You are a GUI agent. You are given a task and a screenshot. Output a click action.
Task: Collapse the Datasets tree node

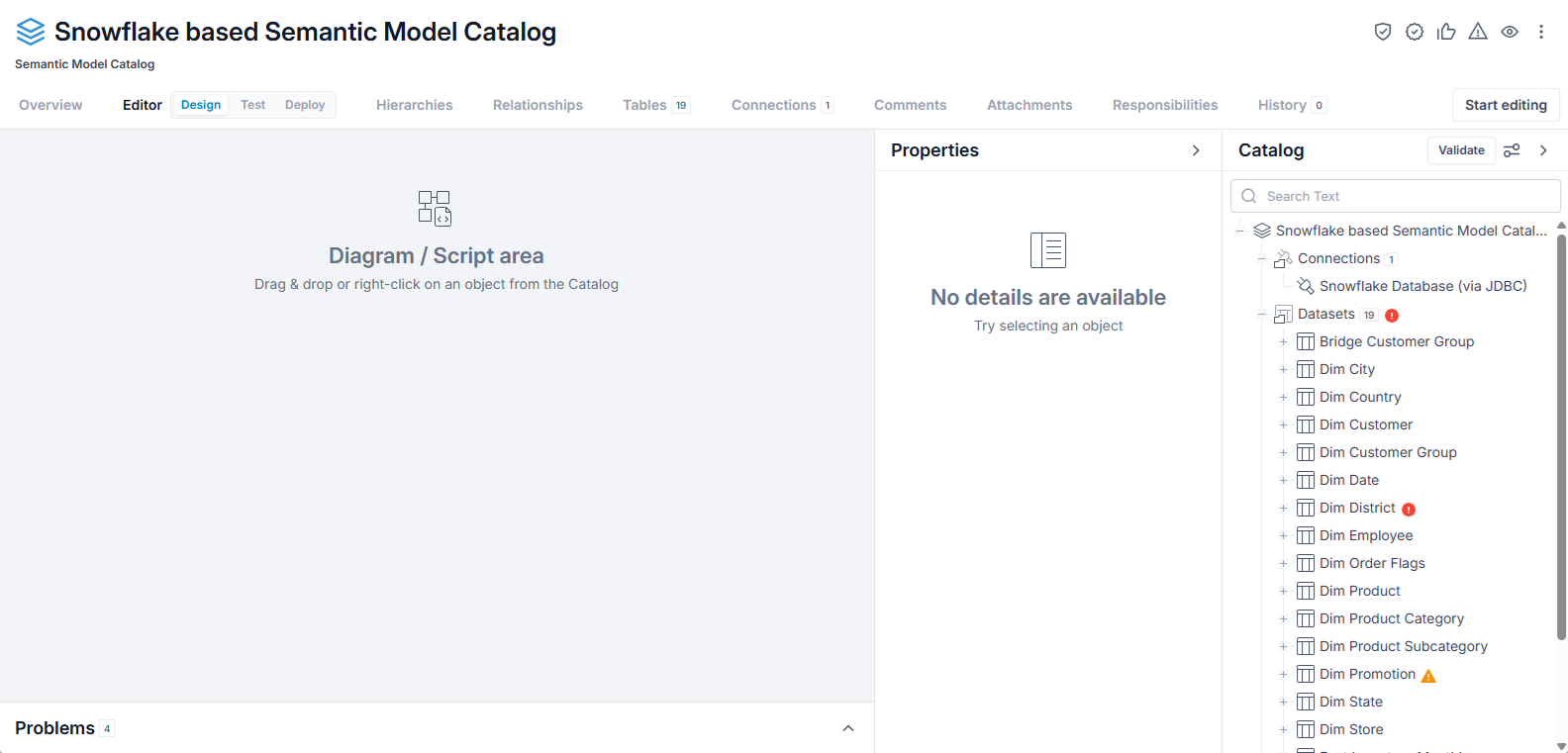1261,315
